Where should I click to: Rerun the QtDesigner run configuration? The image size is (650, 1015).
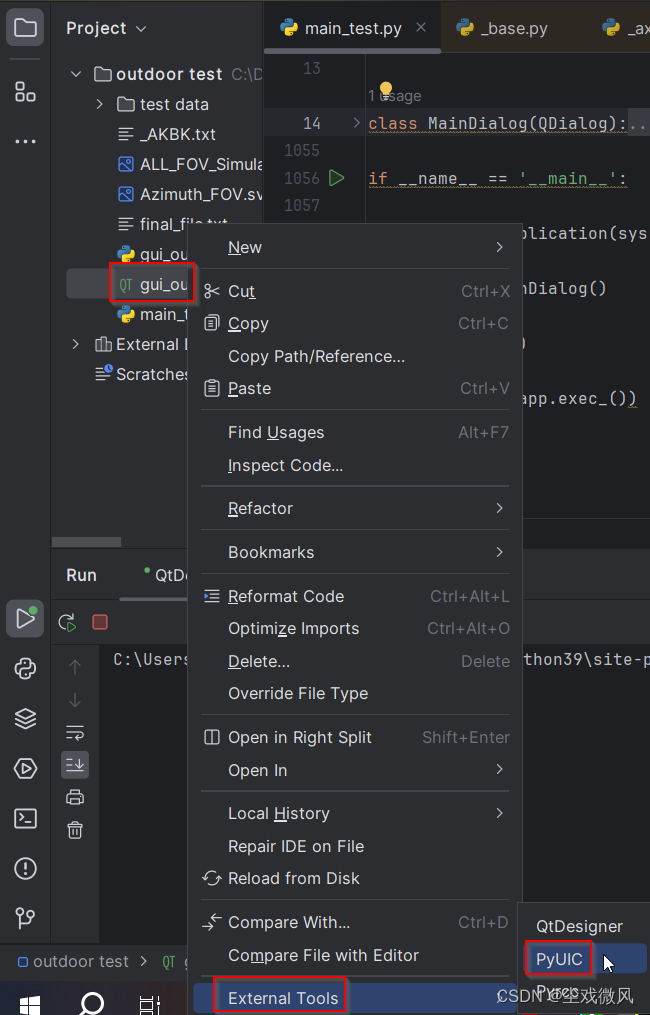67,622
